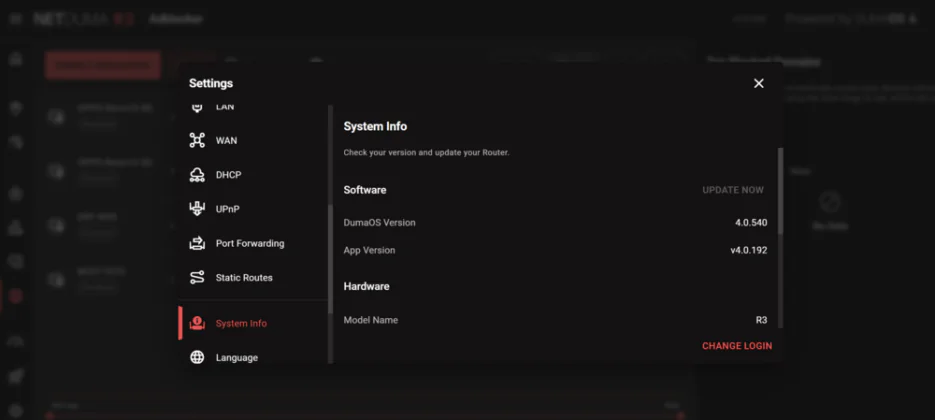Select the app version value v4.0.192

749,251
